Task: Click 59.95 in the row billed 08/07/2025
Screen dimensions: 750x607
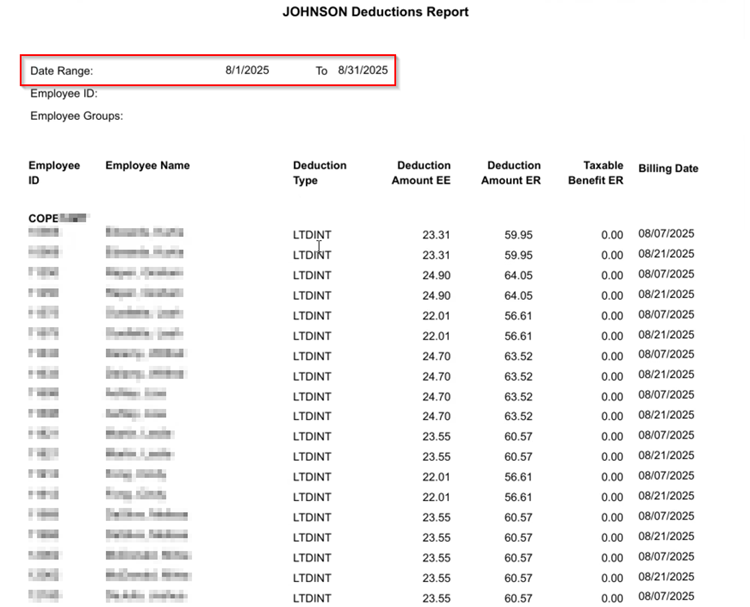Action: click(x=518, y=235)
